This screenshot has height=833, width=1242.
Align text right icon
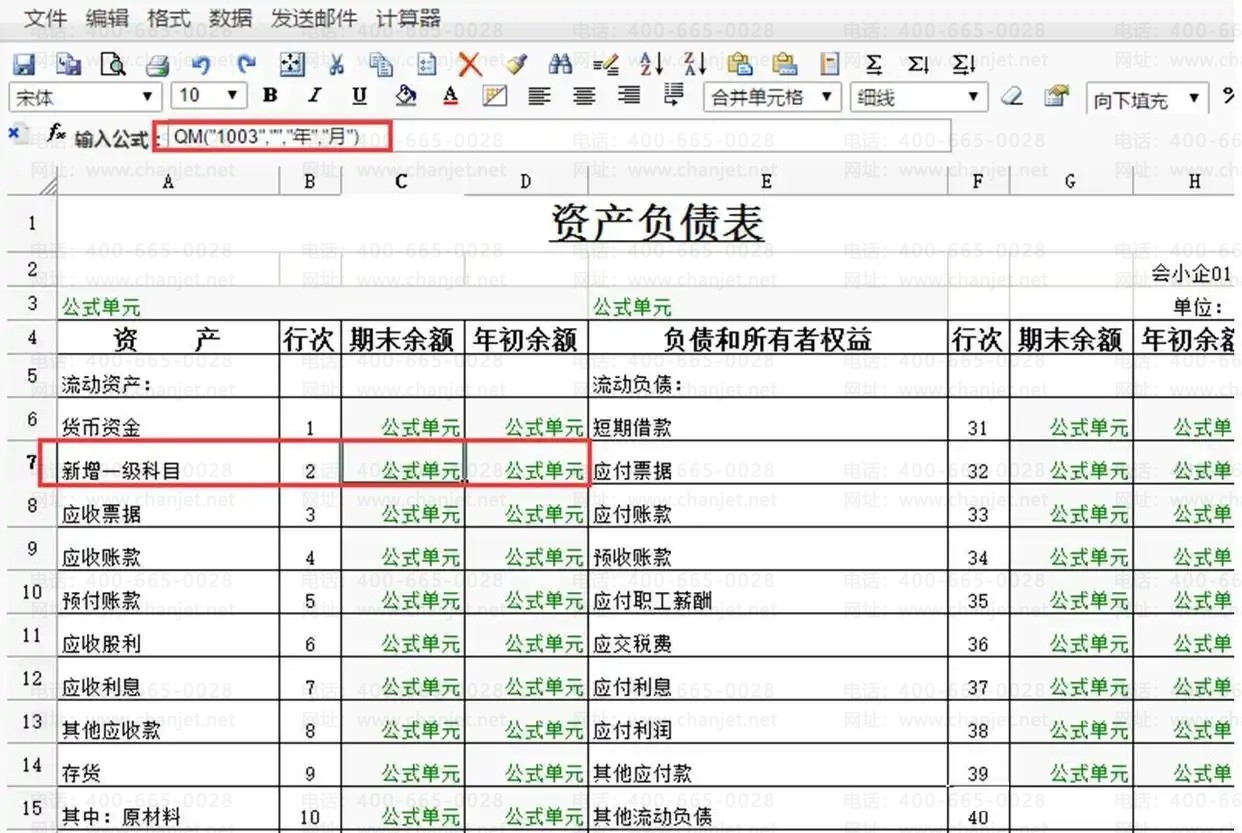pos(628,96)
